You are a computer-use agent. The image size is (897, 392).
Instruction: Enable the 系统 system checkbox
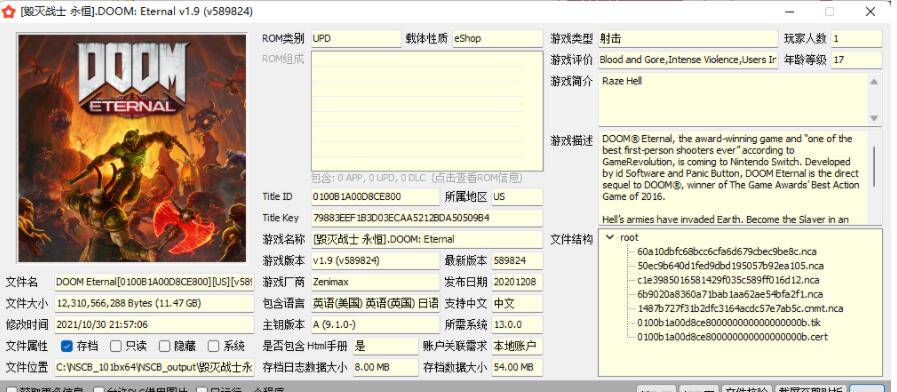pyautogui.click(x=213, y=346)
